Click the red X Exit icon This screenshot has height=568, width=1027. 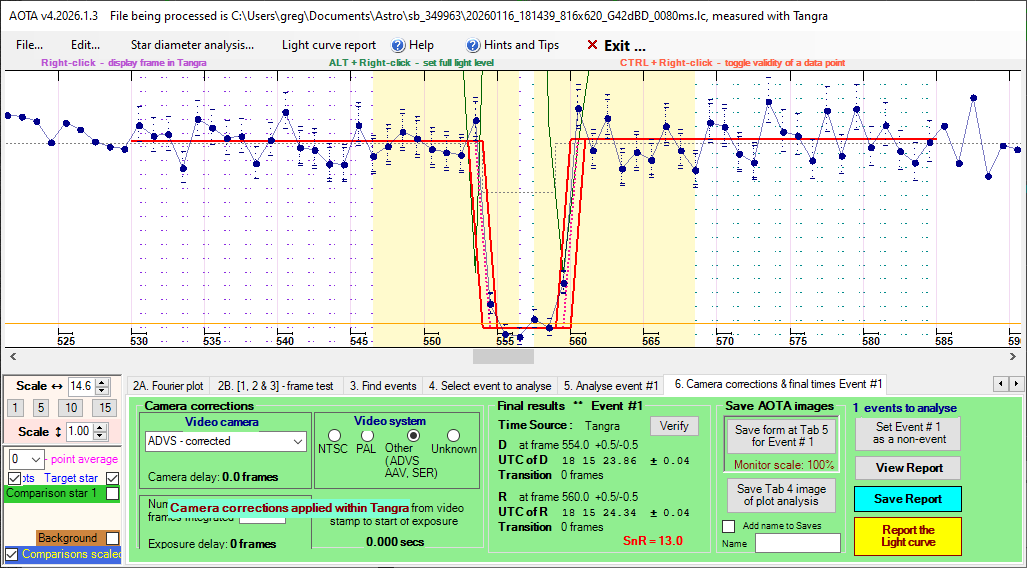click(x=592, y=45)
